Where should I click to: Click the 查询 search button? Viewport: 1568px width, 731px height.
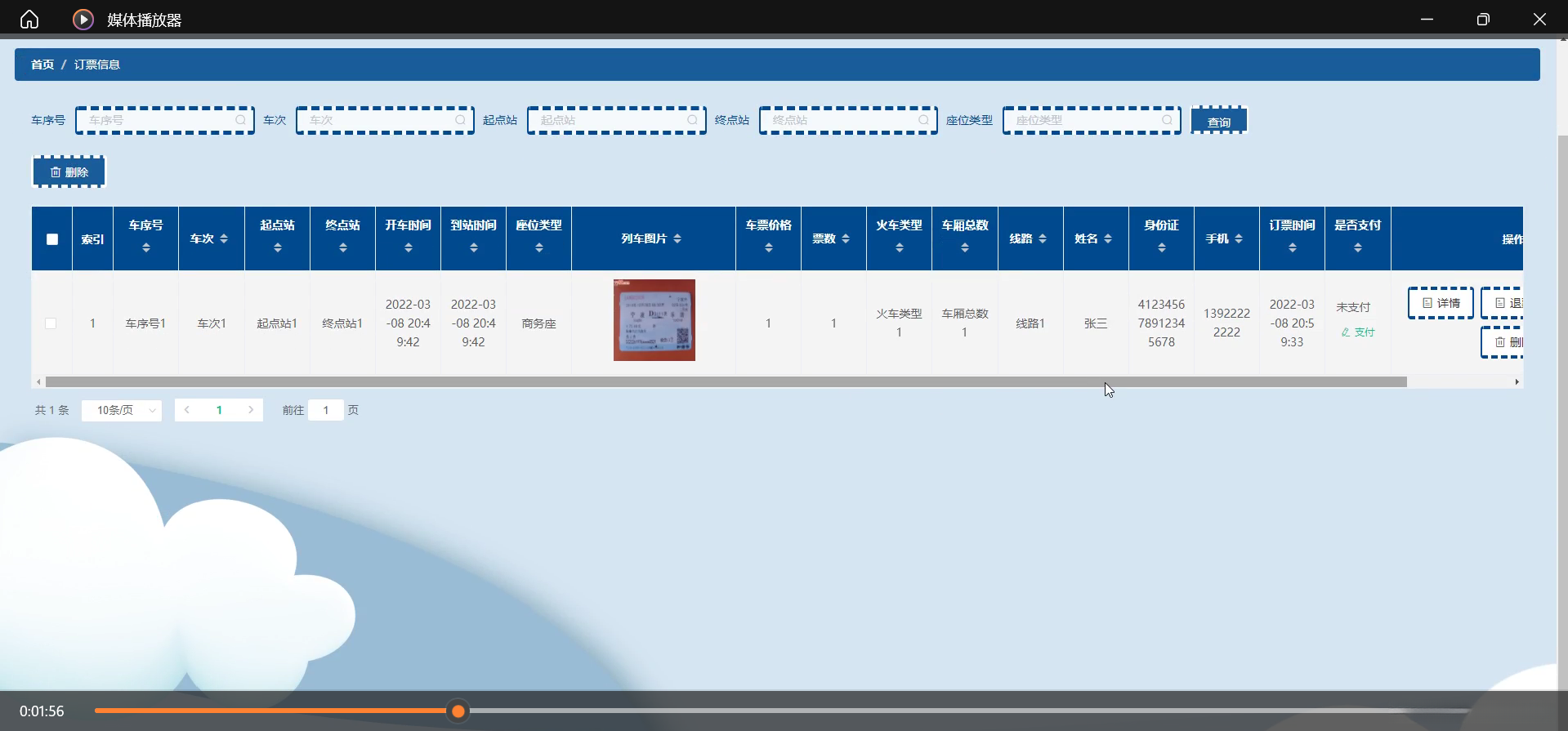[1219, 120]
